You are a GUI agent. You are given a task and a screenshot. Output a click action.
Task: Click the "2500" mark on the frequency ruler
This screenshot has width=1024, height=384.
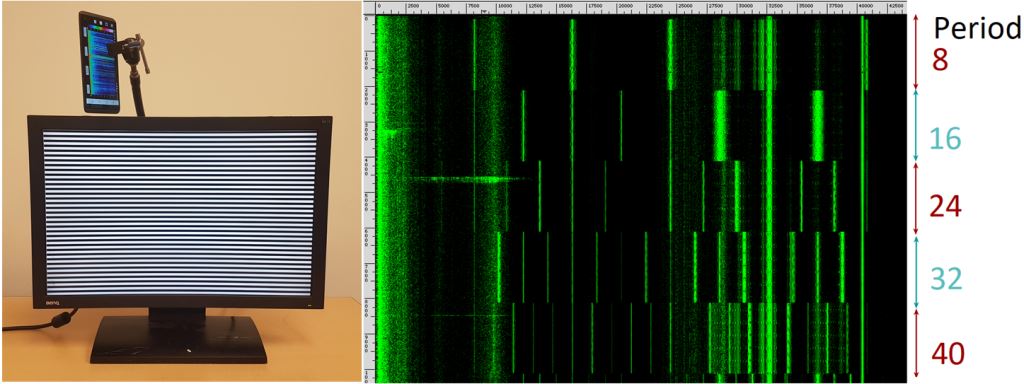413,6
